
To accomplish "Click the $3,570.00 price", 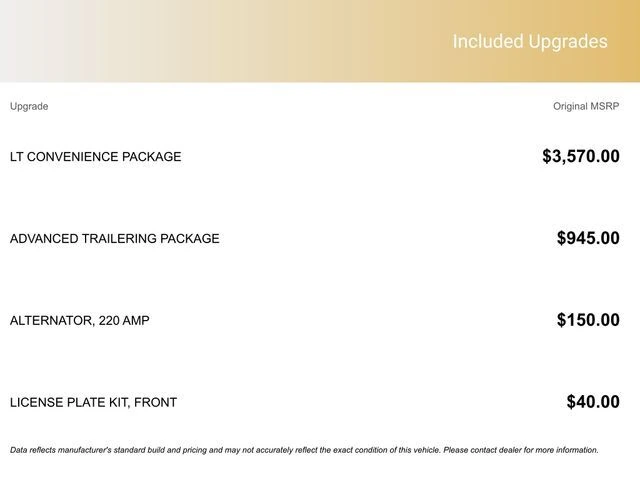I will click(580, 156).
